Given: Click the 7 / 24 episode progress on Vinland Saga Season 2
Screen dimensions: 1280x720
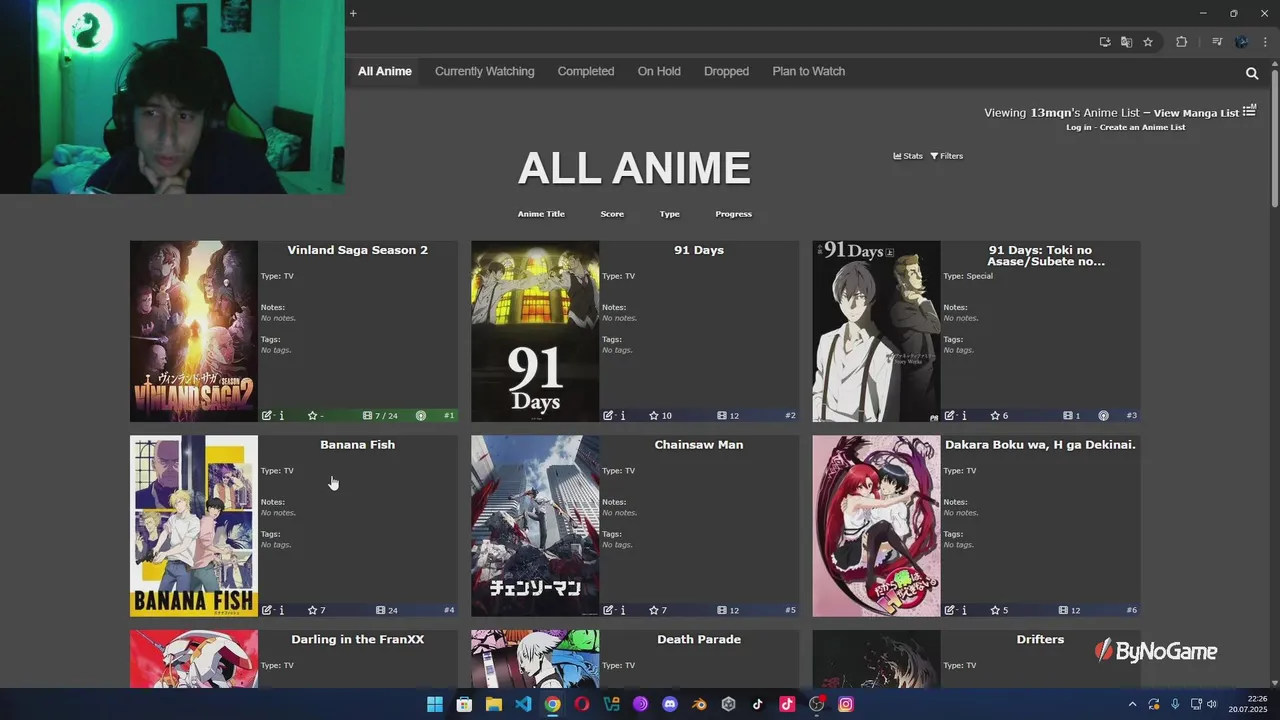Looking at the screenshot, I should 380,415.
